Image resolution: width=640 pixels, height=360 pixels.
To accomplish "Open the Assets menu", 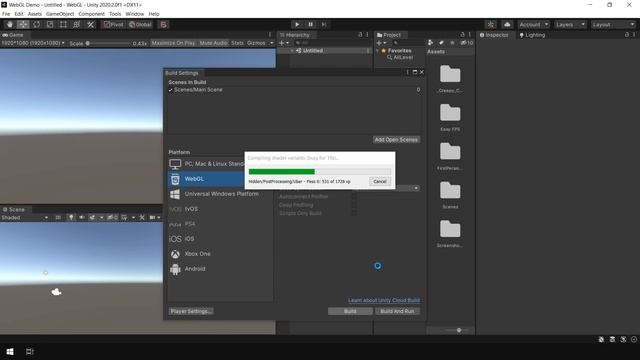I will click(x=35, y=14).
